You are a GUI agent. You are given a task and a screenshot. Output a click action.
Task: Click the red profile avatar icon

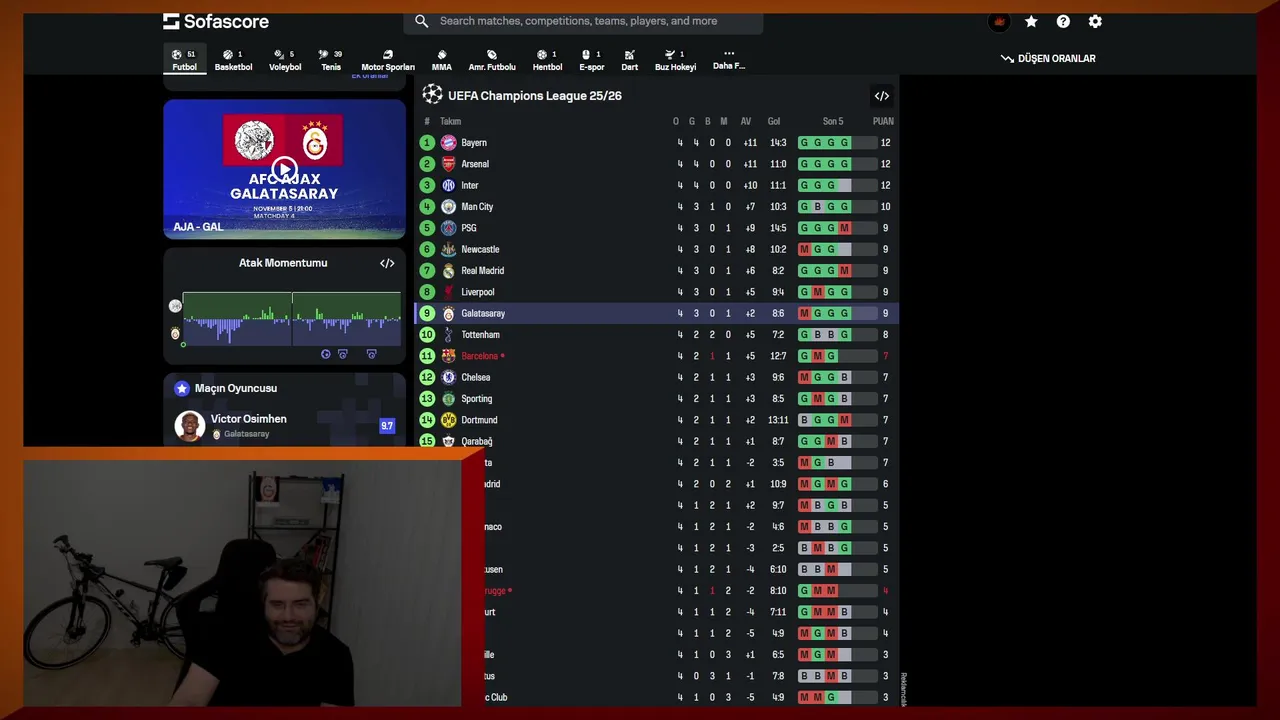[x=998, y=21]
